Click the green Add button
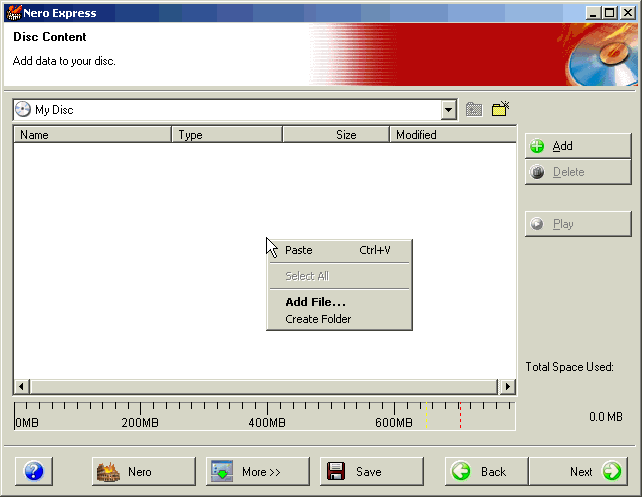This screenshot has height=497, width=642. click(578, 146)
